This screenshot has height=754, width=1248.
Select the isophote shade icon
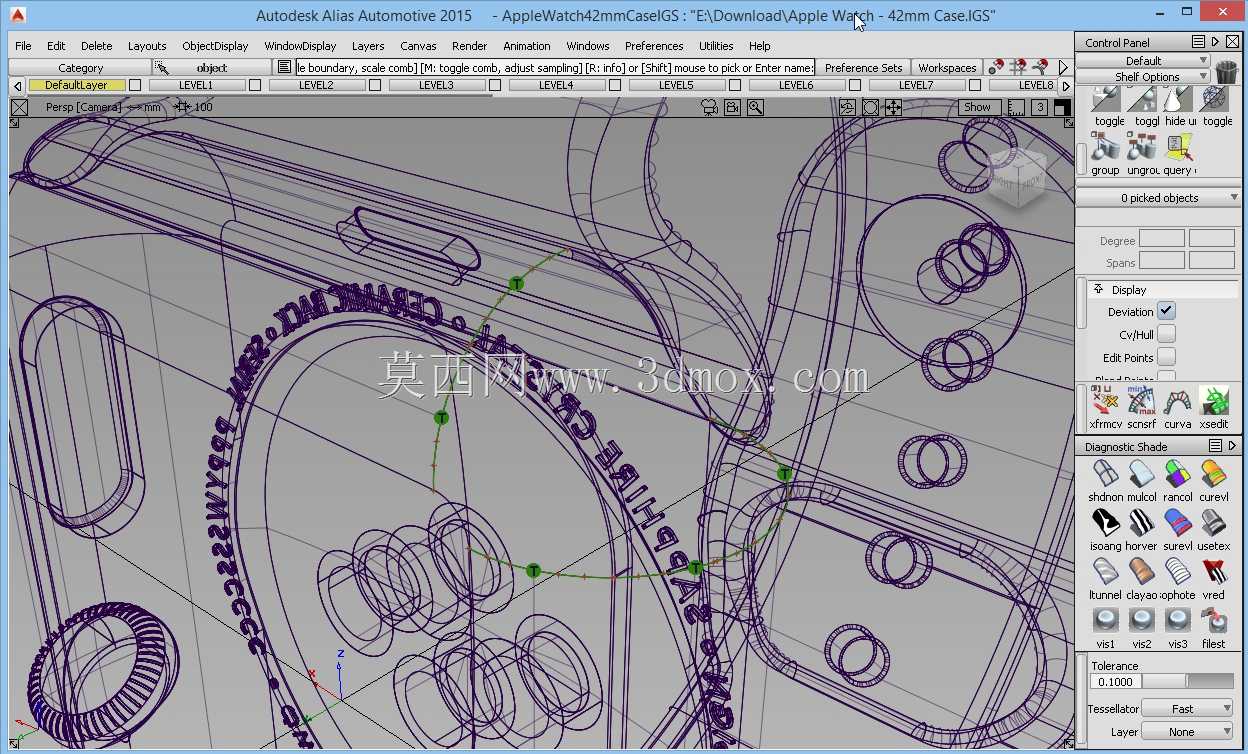(x=1178, y=571)
